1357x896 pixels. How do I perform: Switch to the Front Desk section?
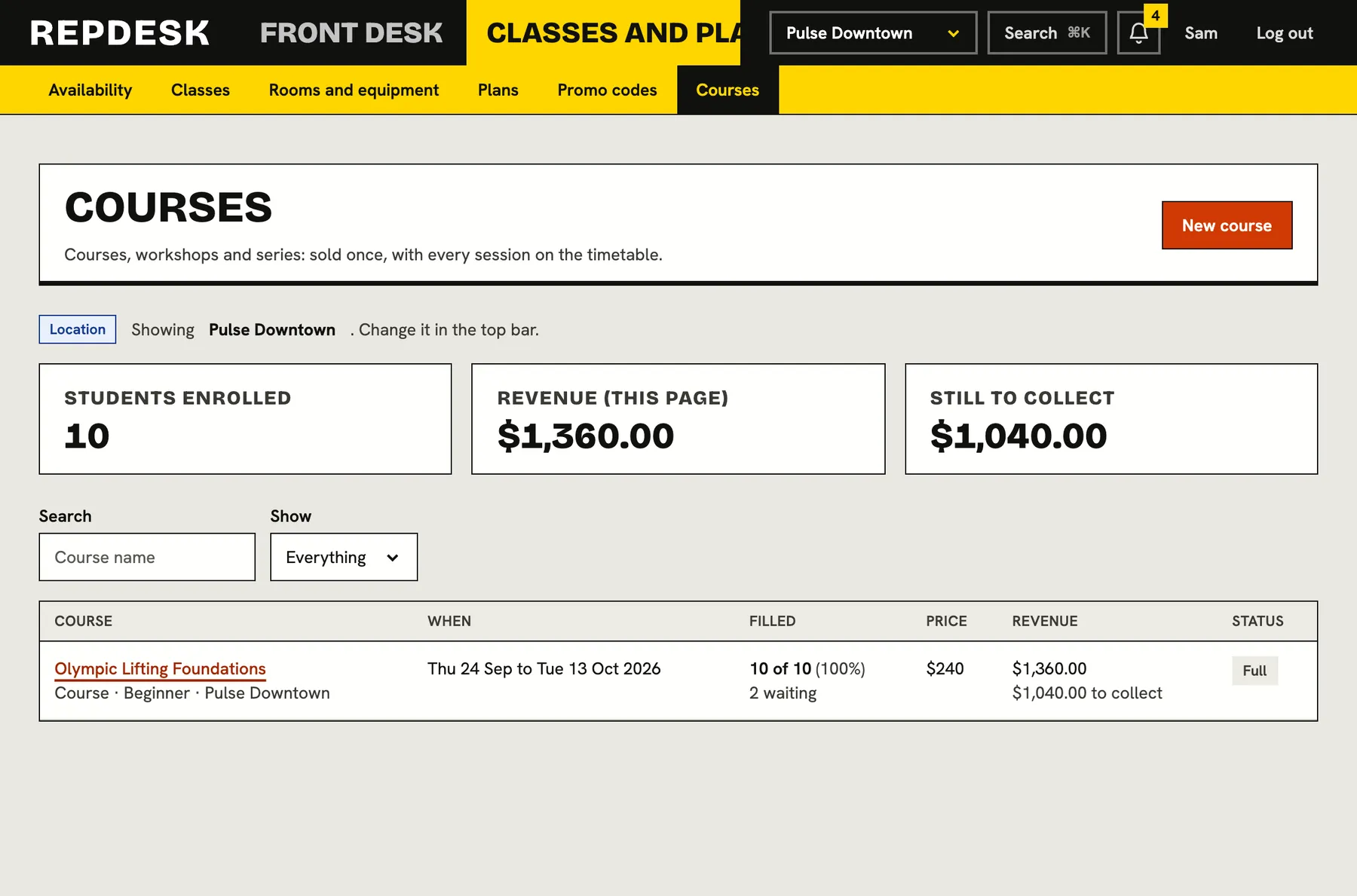351,33
